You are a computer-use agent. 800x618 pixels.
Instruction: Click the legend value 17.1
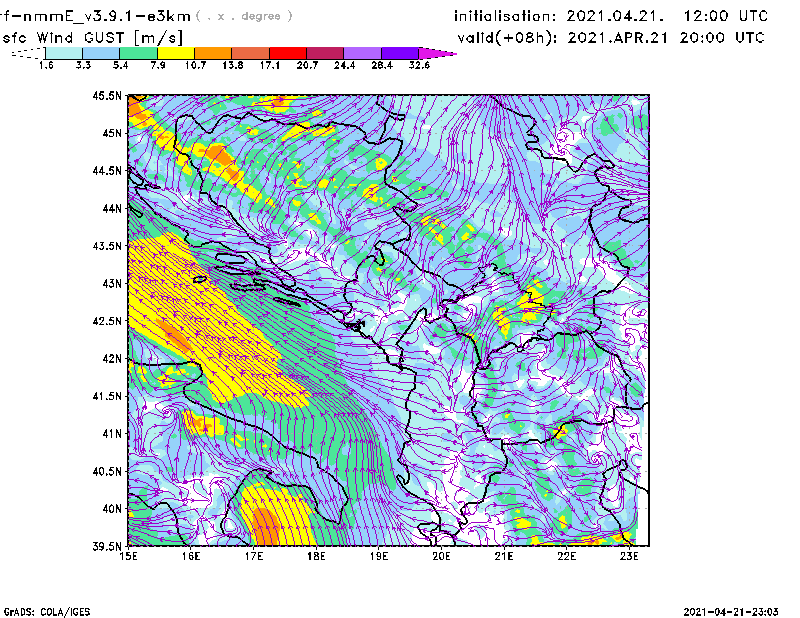[270, 65]
